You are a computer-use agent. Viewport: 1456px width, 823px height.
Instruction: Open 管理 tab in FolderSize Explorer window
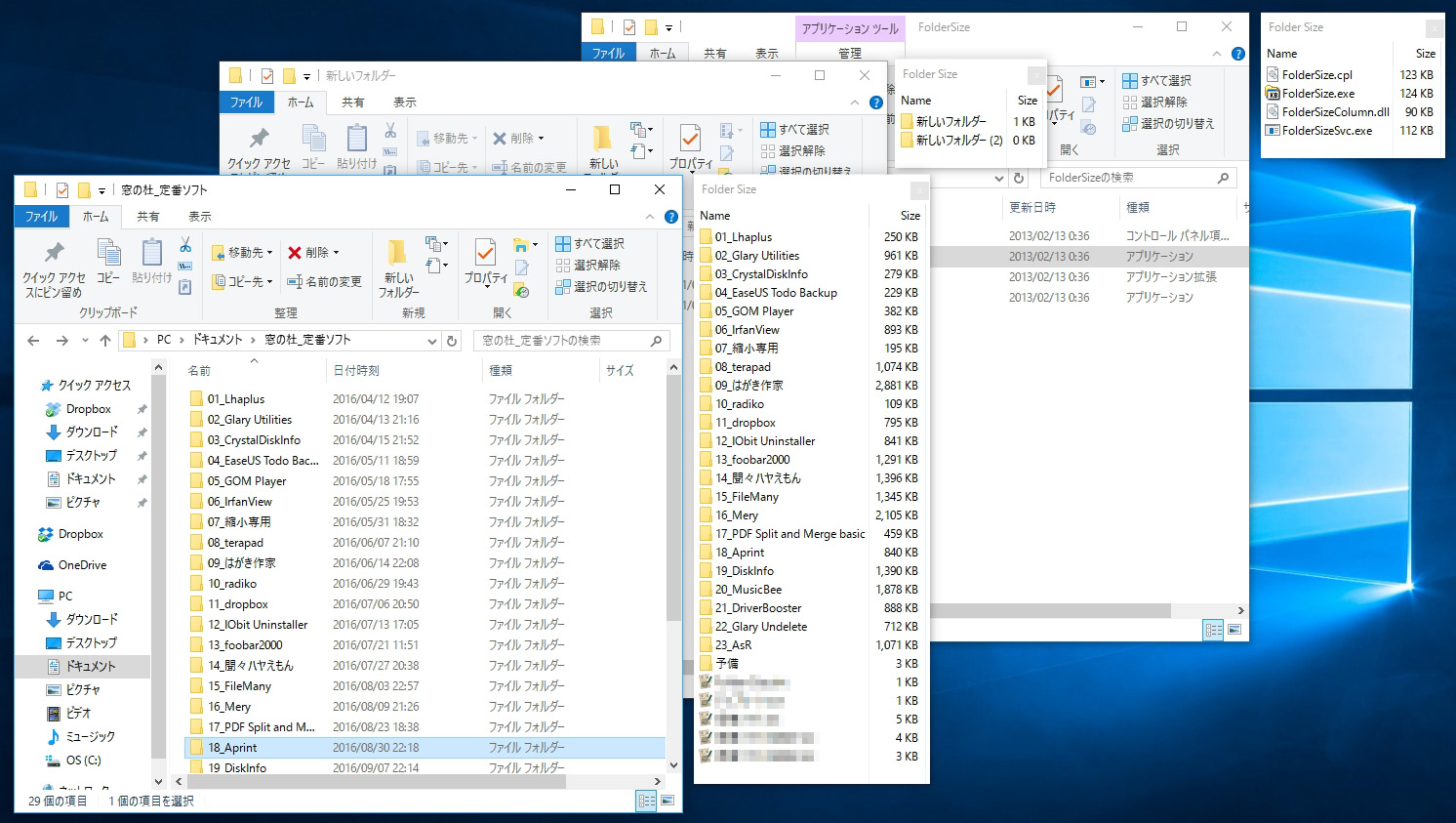pyautogui.click(x=850, y=53)
